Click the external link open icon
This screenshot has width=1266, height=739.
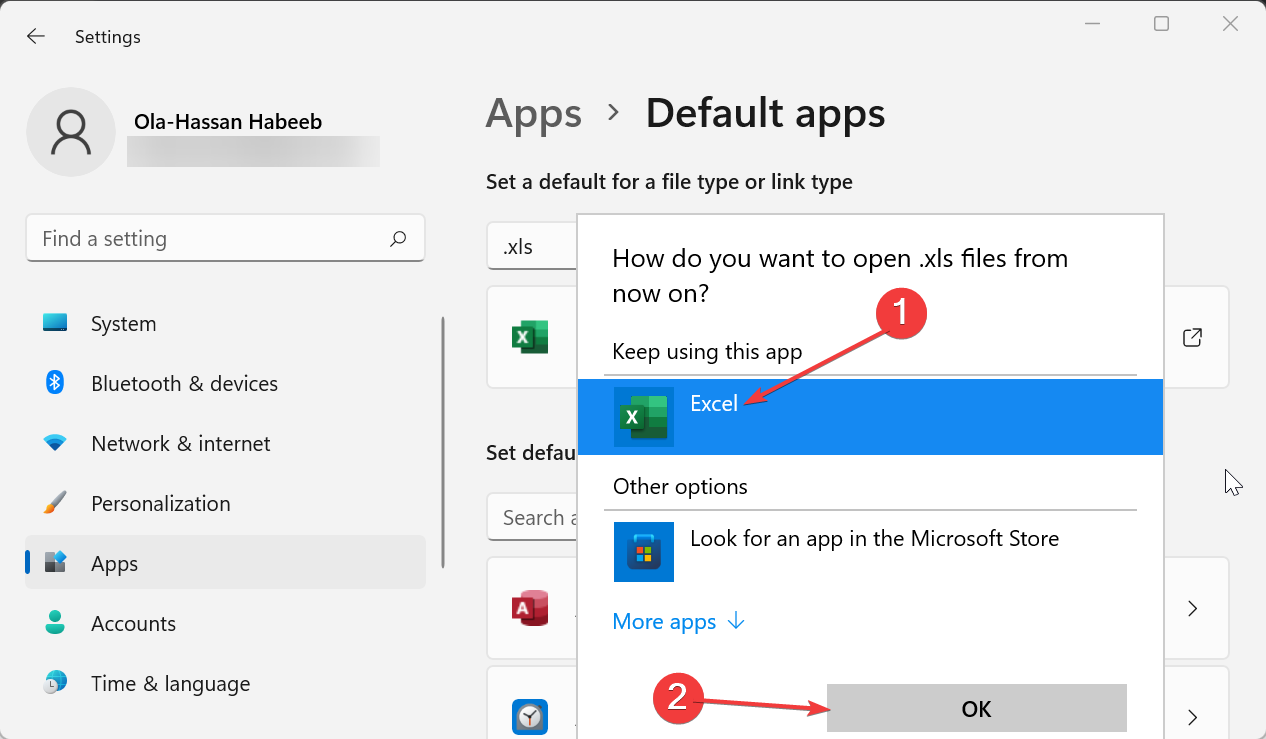coord(1192,337)
